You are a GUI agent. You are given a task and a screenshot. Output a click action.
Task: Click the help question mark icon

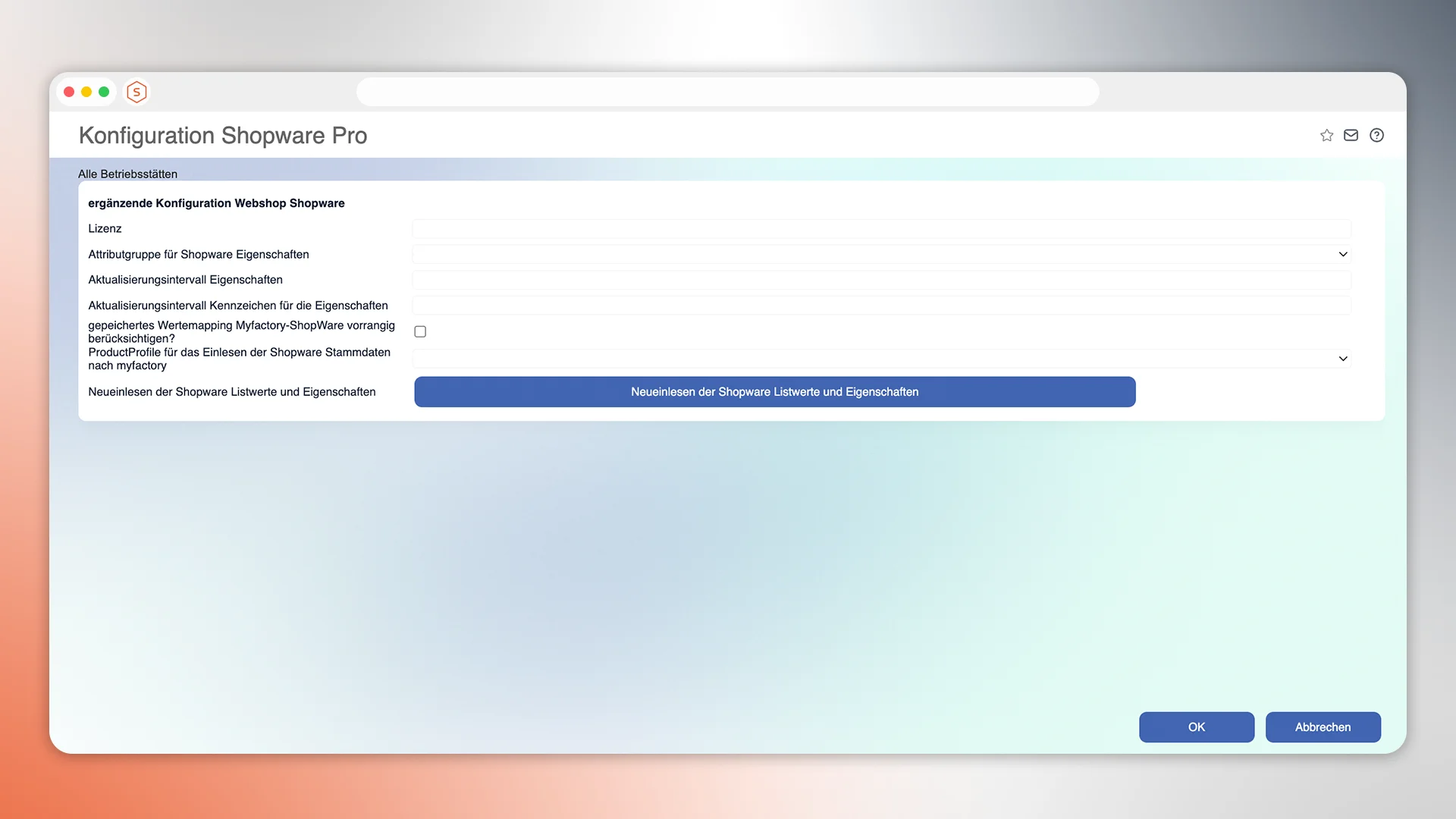pyautogui.click(x=1377, y=135)
